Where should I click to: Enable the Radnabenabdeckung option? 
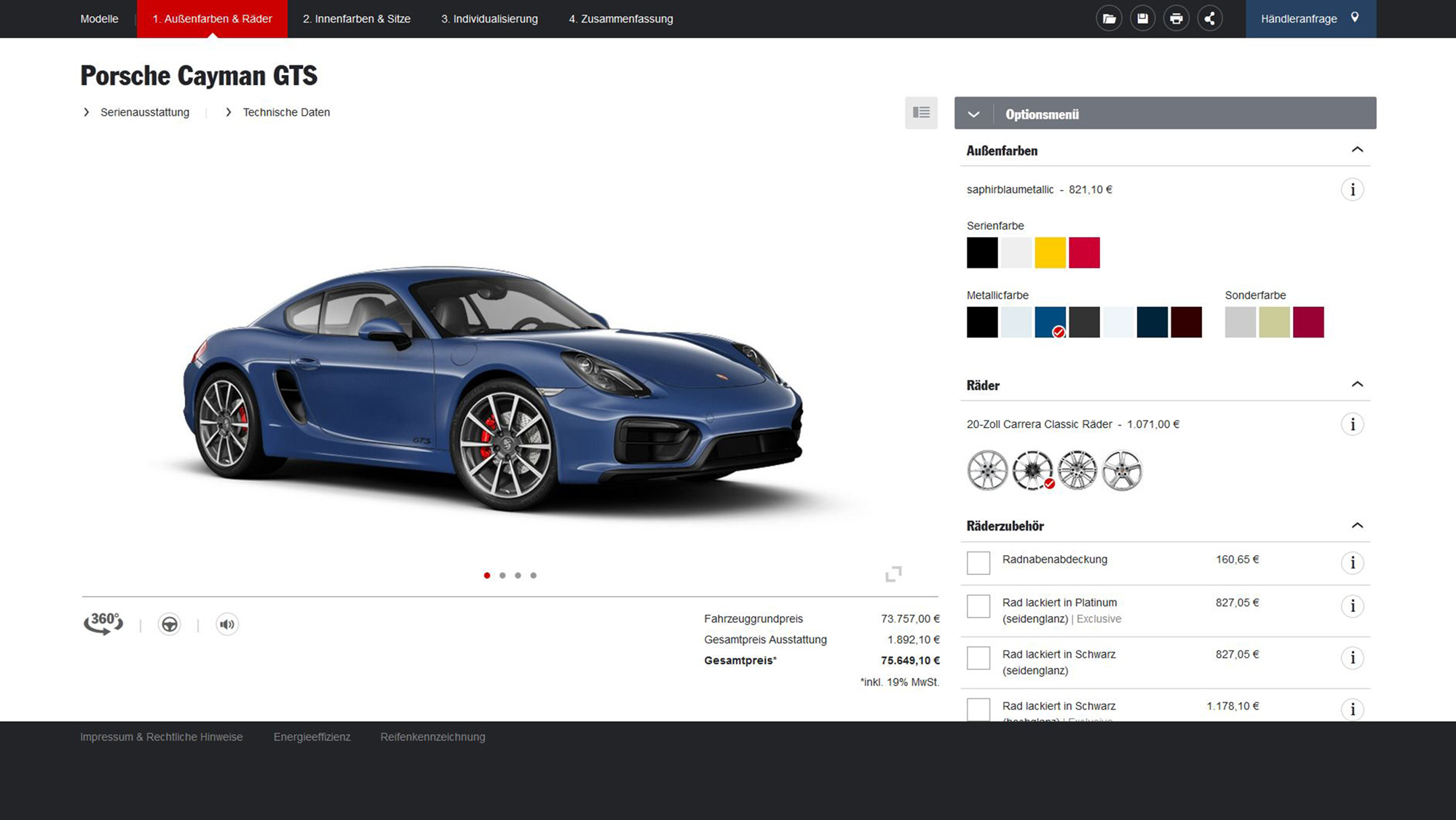click(x=978, y=562)
